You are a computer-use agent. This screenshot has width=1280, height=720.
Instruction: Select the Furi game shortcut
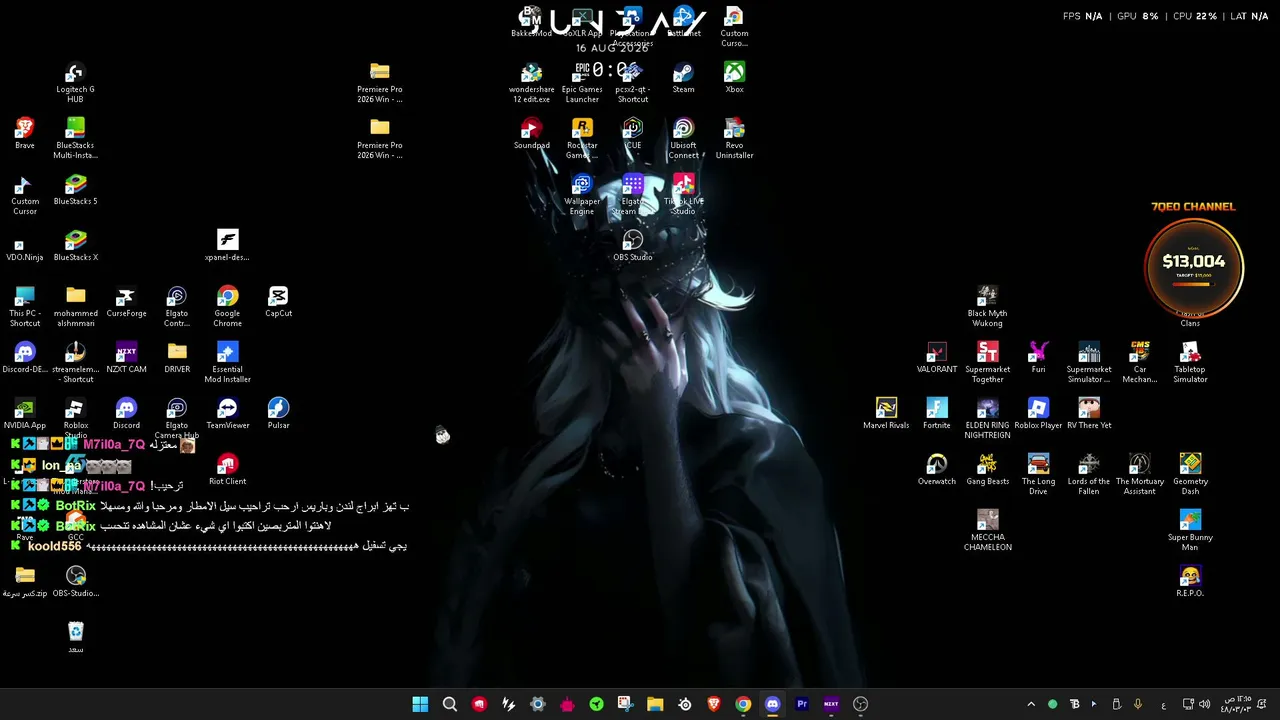[1038, 358]
